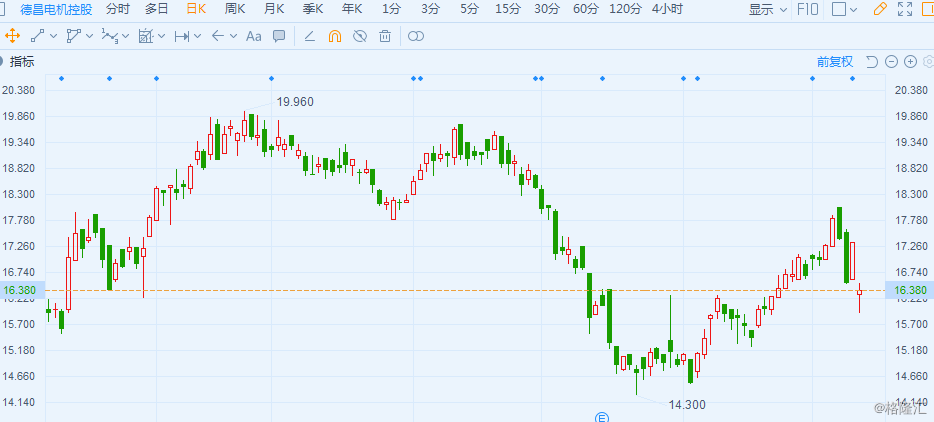This screenshot has height=422, width=934.
Task: Click the E event marker on timeline
Action: [602, 416]
